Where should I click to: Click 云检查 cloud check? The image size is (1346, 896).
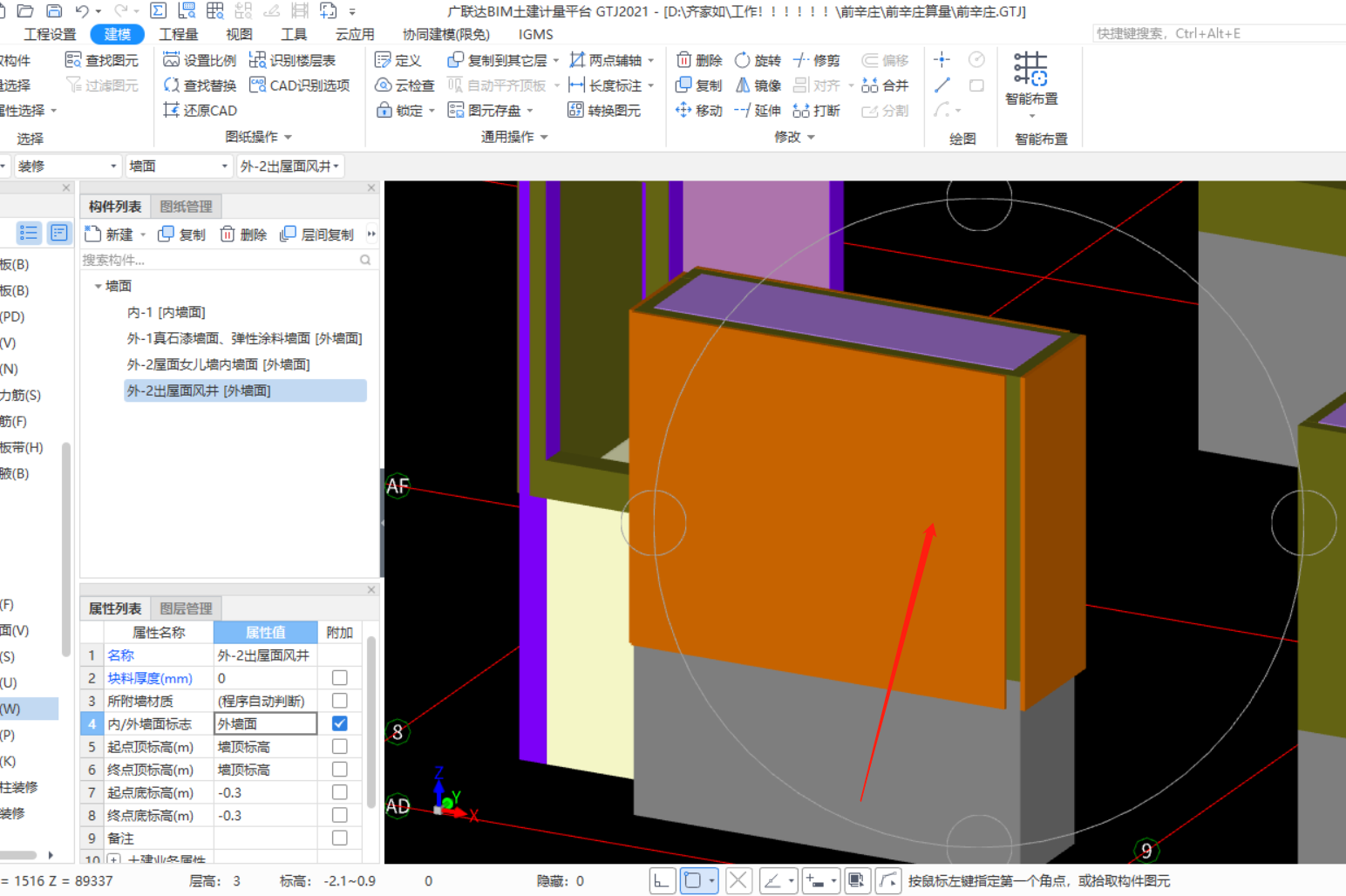pyautogui.click(x=404, y=85)
